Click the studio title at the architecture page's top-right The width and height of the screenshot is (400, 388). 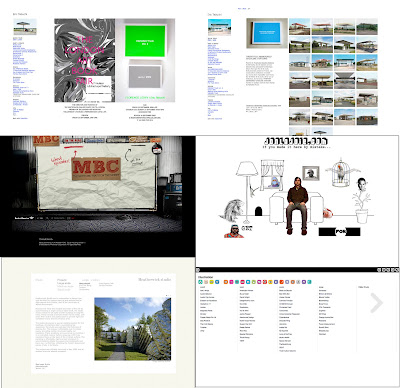pos(155,279)
